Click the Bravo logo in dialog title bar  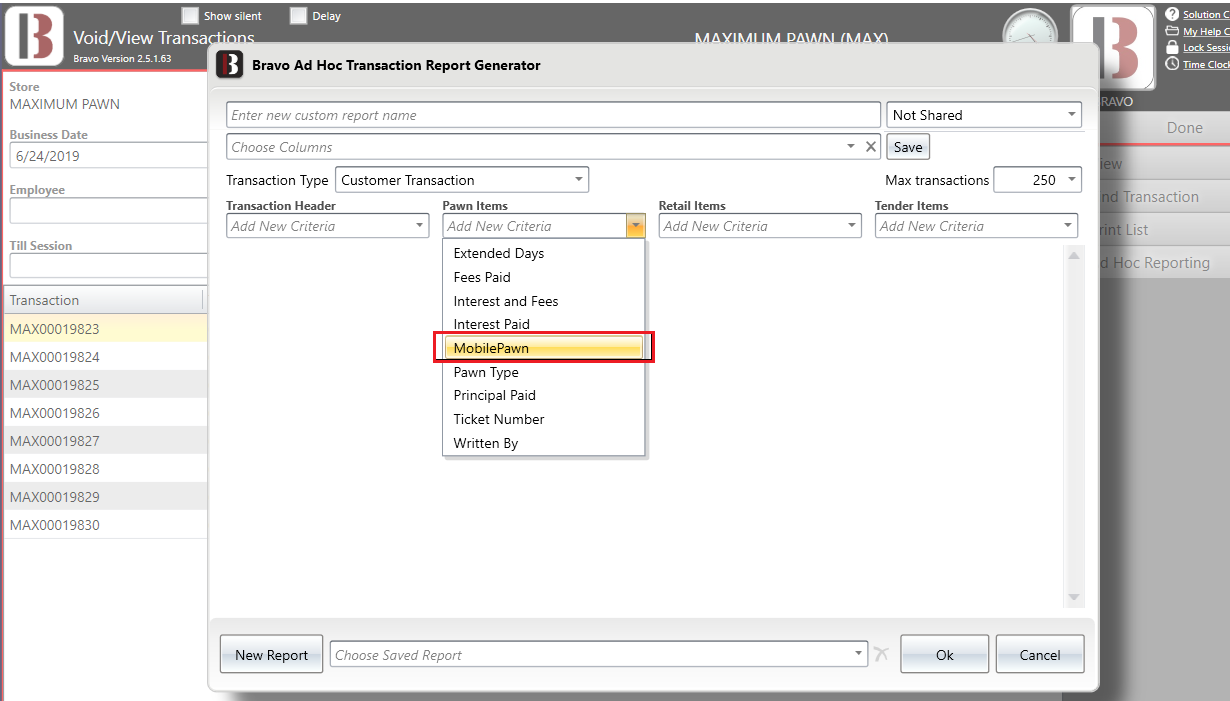click(230, 64)
